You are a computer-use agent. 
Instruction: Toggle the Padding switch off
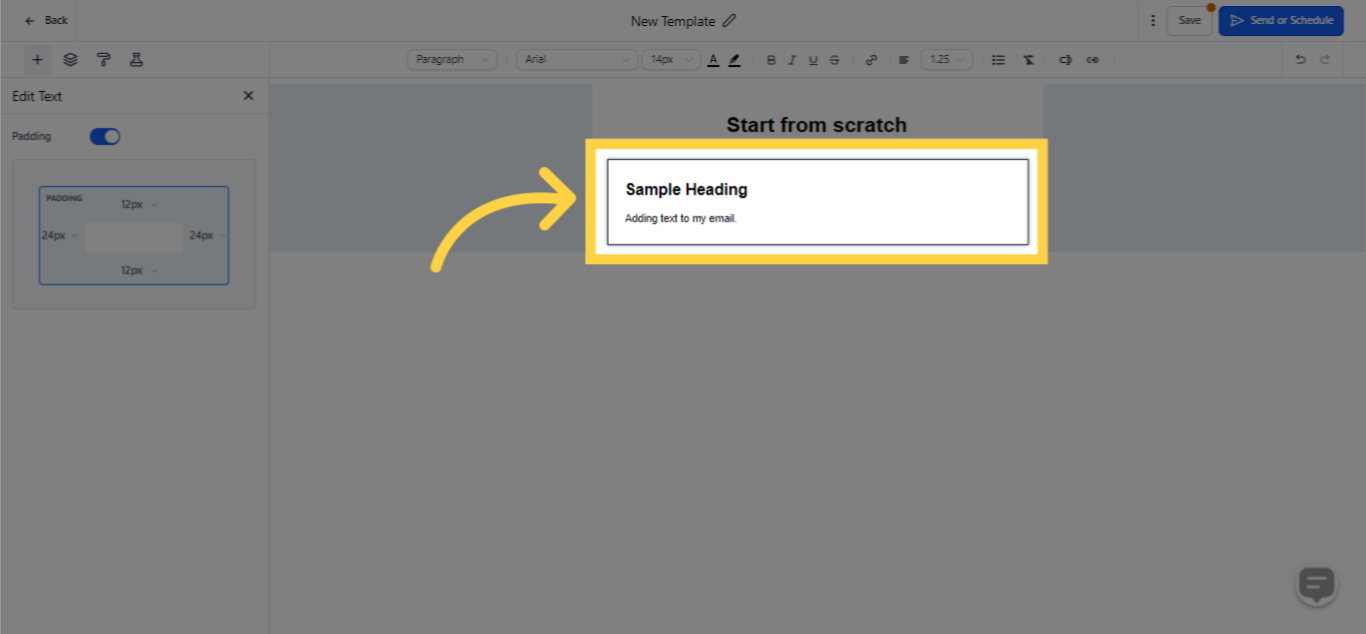click(x=105, y=136)
